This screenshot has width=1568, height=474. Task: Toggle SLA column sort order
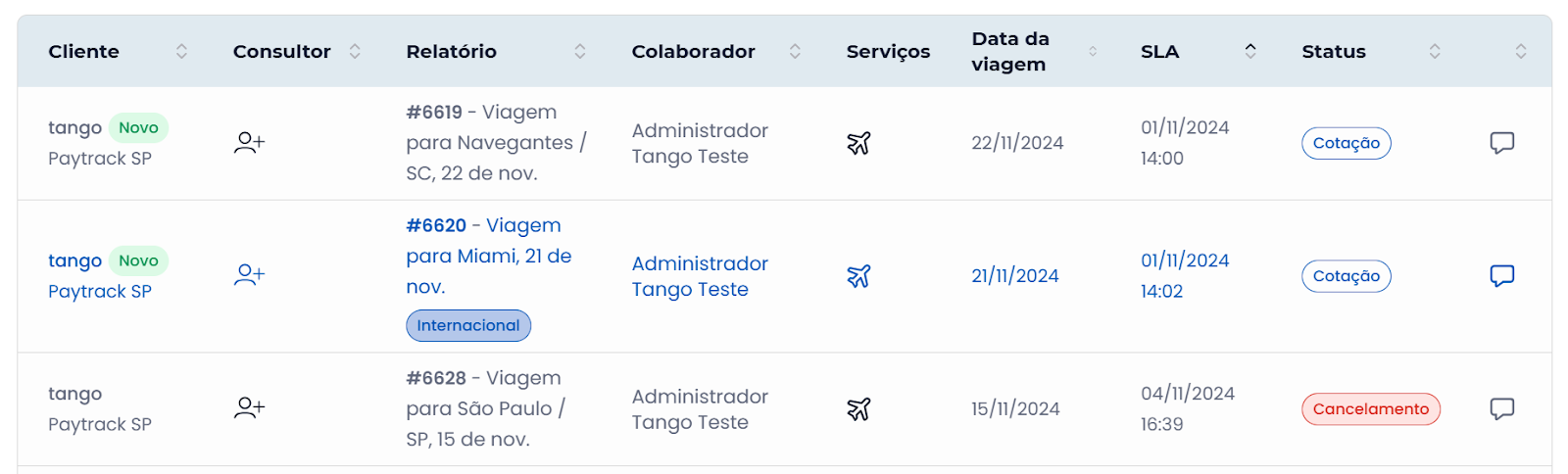point(1250,51)
